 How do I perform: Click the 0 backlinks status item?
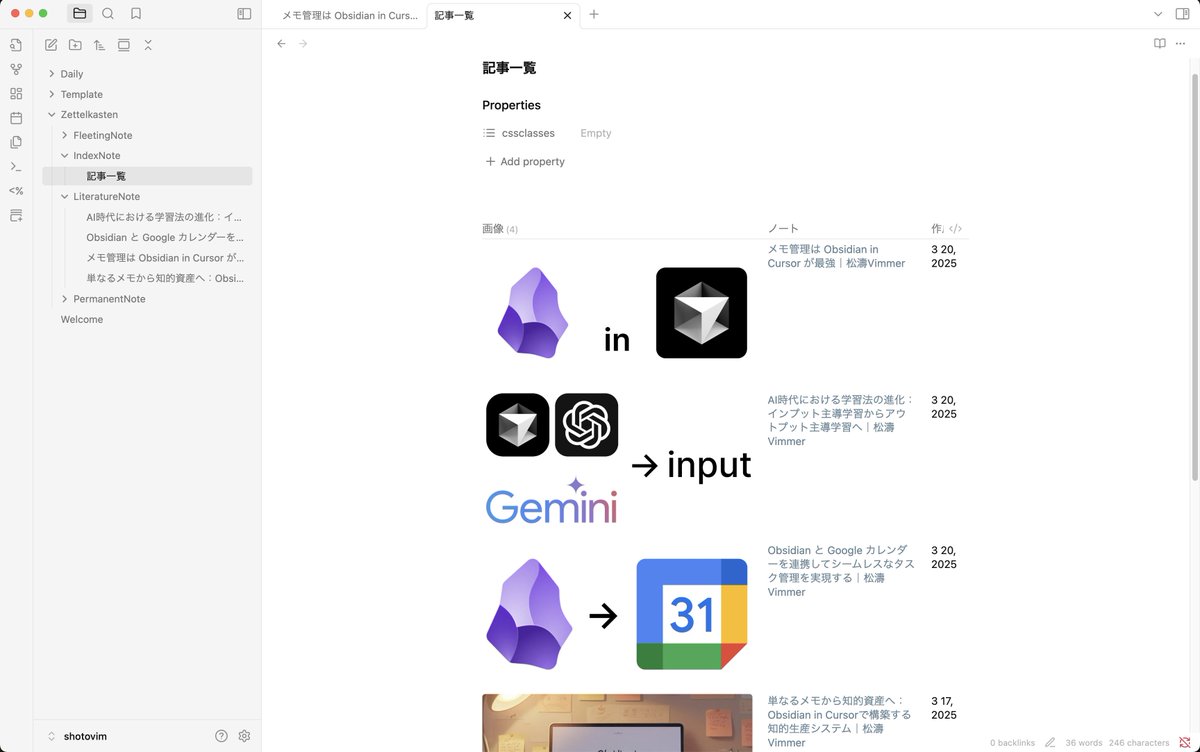[x=1012, y=743]
